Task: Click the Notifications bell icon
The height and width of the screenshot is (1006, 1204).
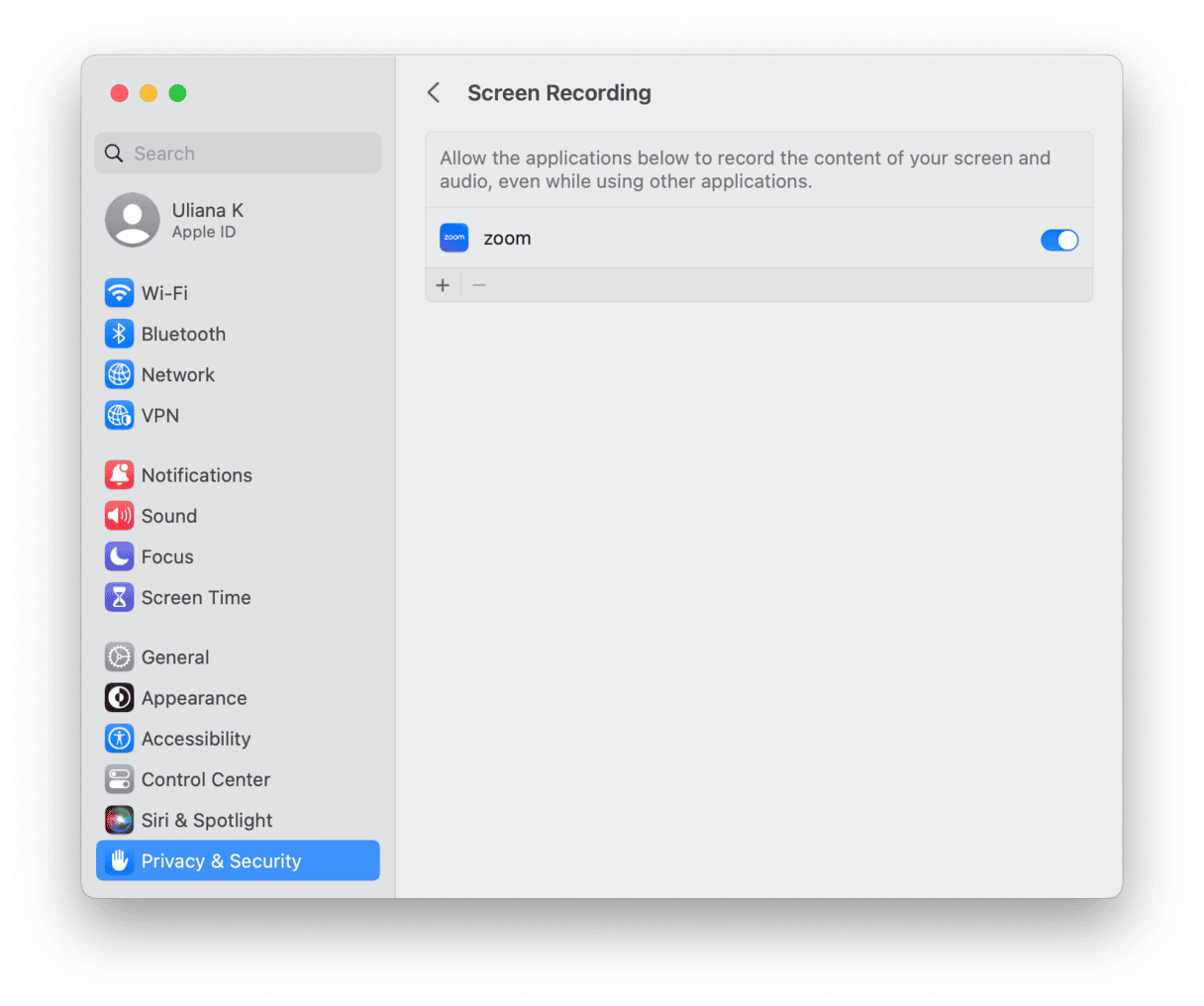Action: click(119, 475)
